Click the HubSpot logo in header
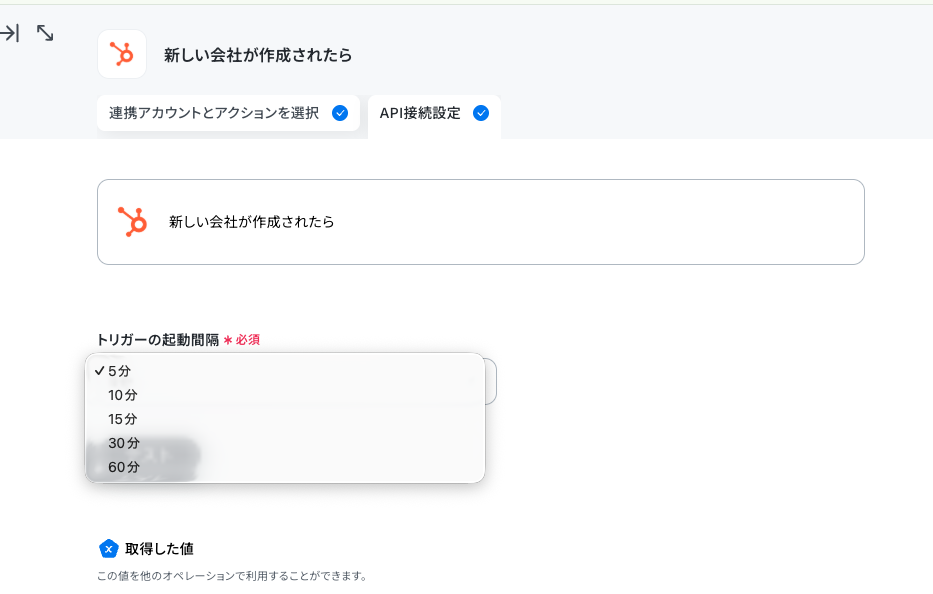This screenshot has width=933, height=594. coord(122,54)
